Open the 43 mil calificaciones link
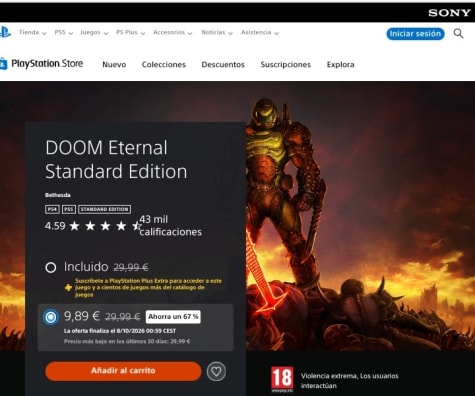This screenshot has width=475, height=396. [x=170, y=226]
